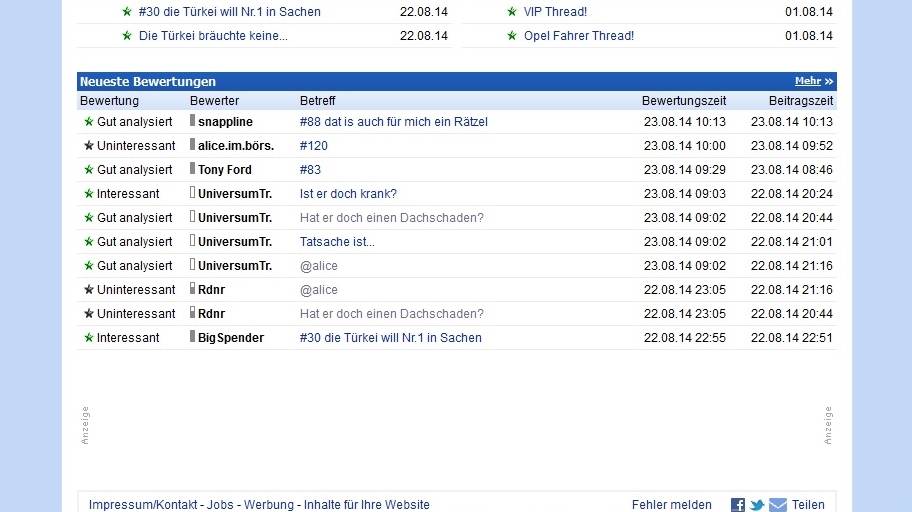Open Opel Fahrer Thread! link

click(x=579, y=35)
